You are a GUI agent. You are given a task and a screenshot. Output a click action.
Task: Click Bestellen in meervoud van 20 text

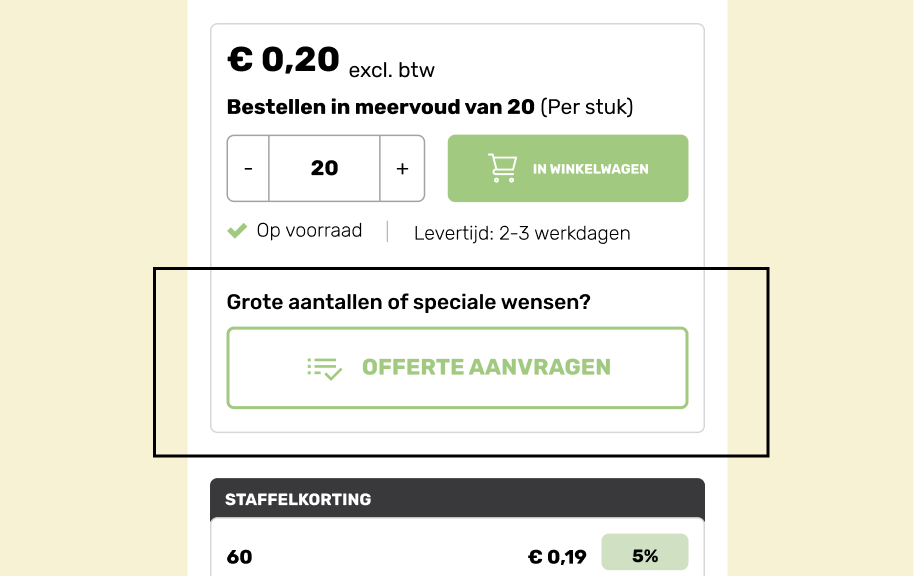(381, 107)
